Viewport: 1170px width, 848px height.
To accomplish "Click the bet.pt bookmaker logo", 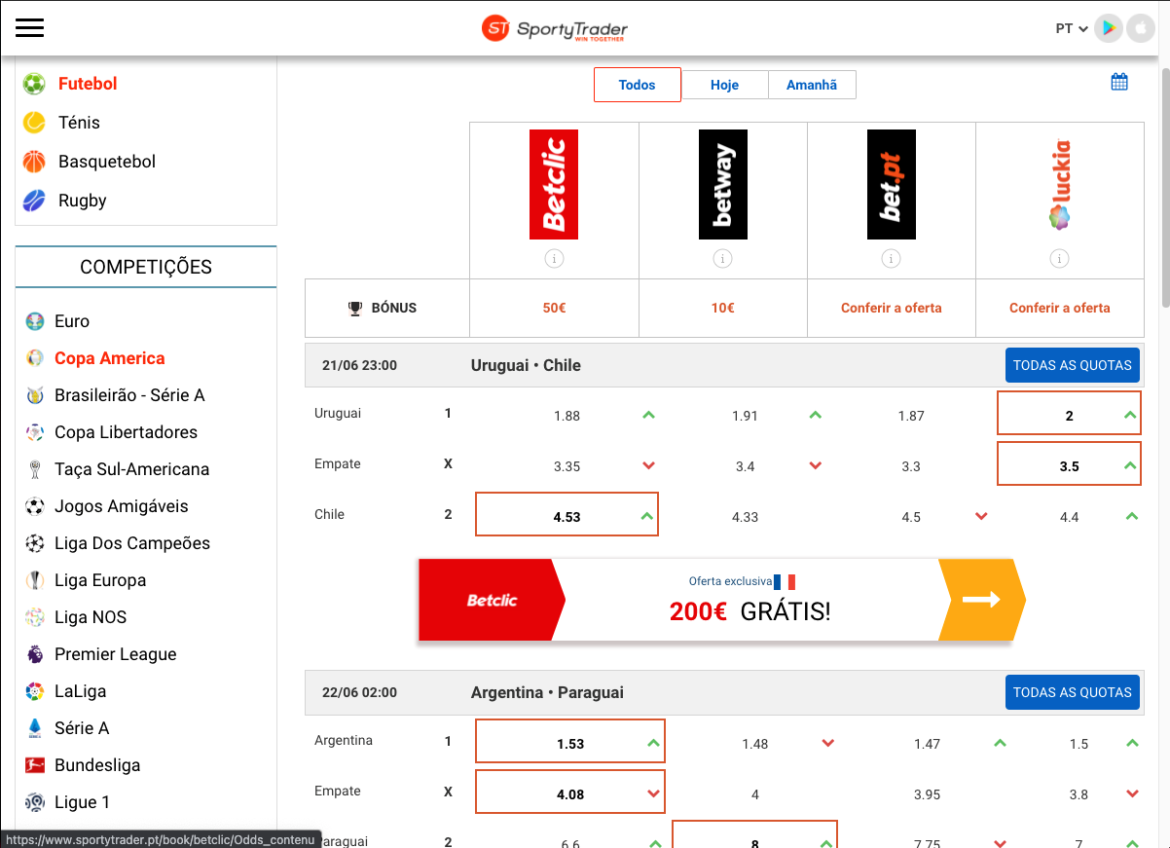I will tap(891, 184).
